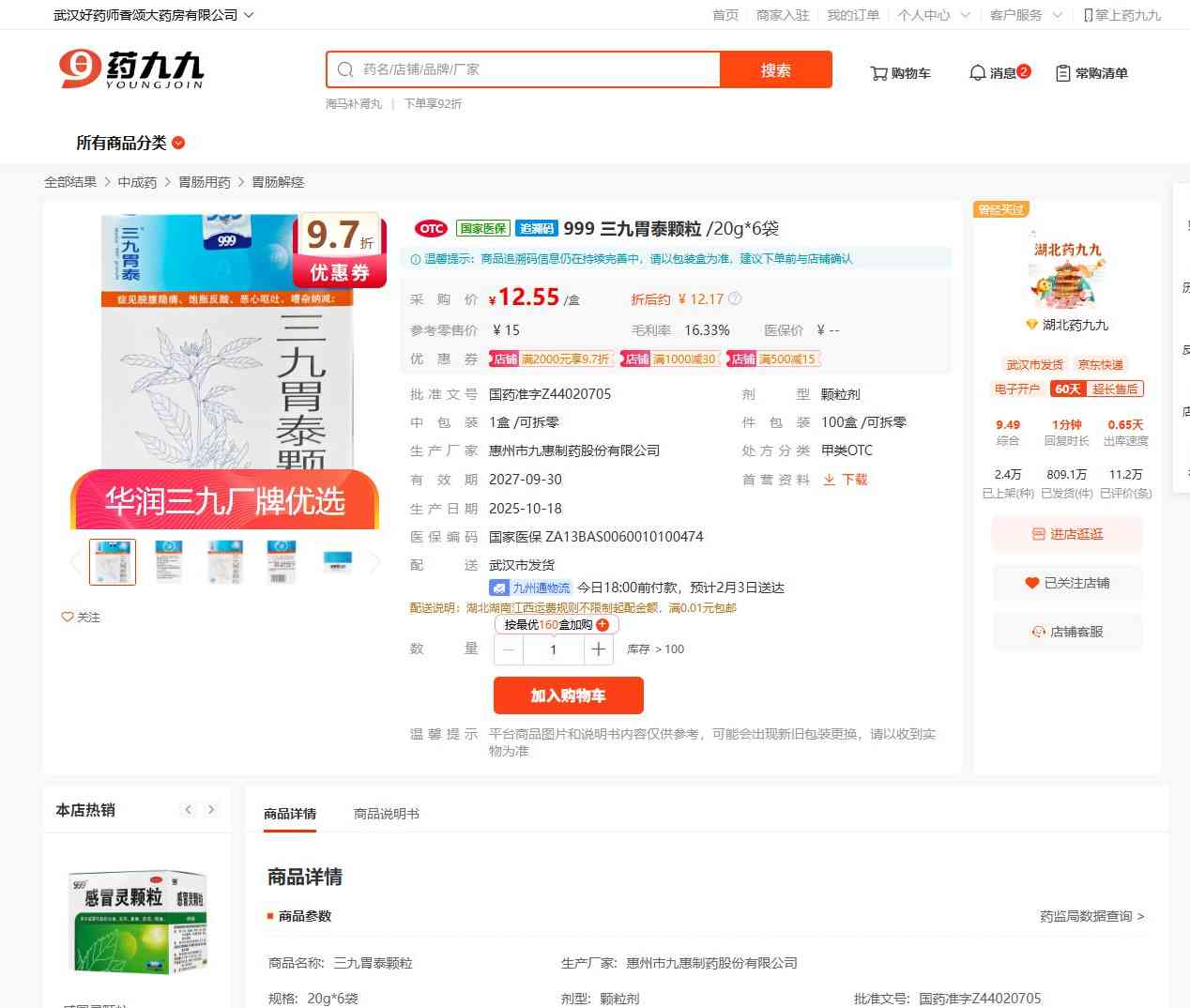Download the 首营资料 file

(x=846, y=480)
